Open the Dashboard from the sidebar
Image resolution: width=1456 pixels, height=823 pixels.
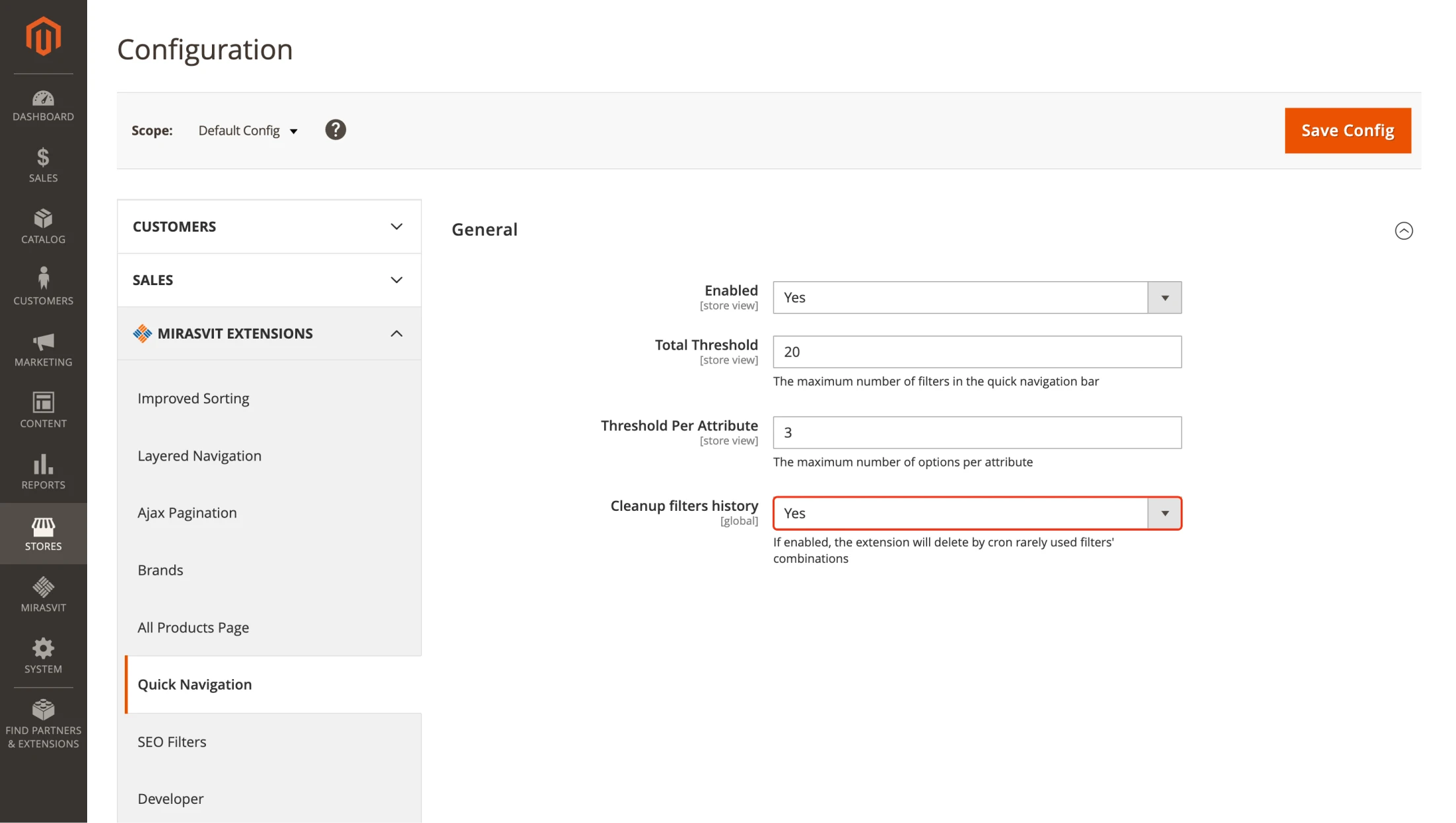[42, 104]
